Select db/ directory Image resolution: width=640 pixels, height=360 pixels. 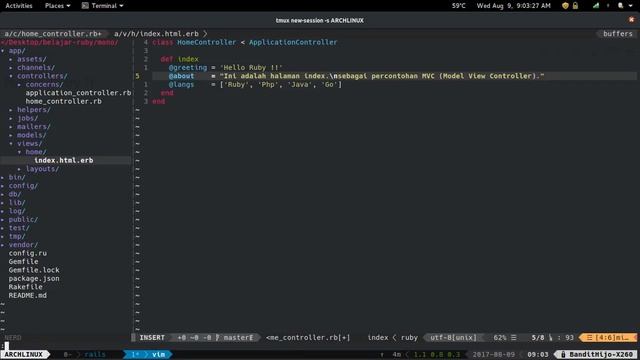(15, 194)
